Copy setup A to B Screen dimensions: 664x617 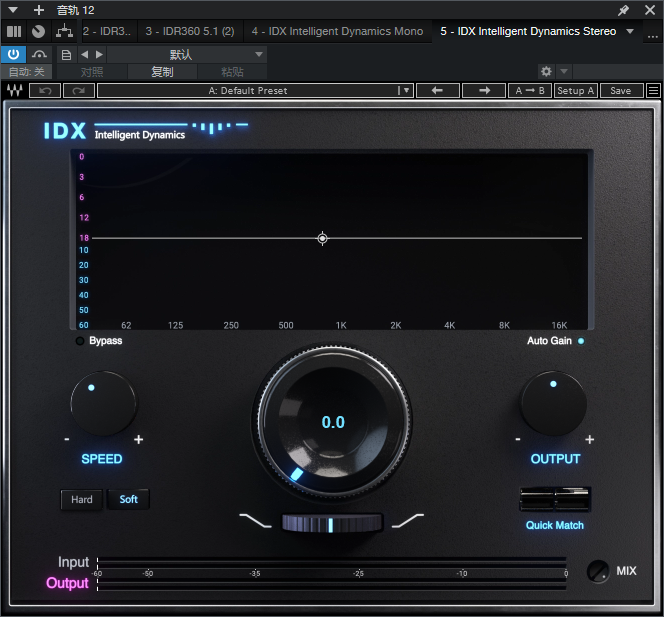(530, 91)
